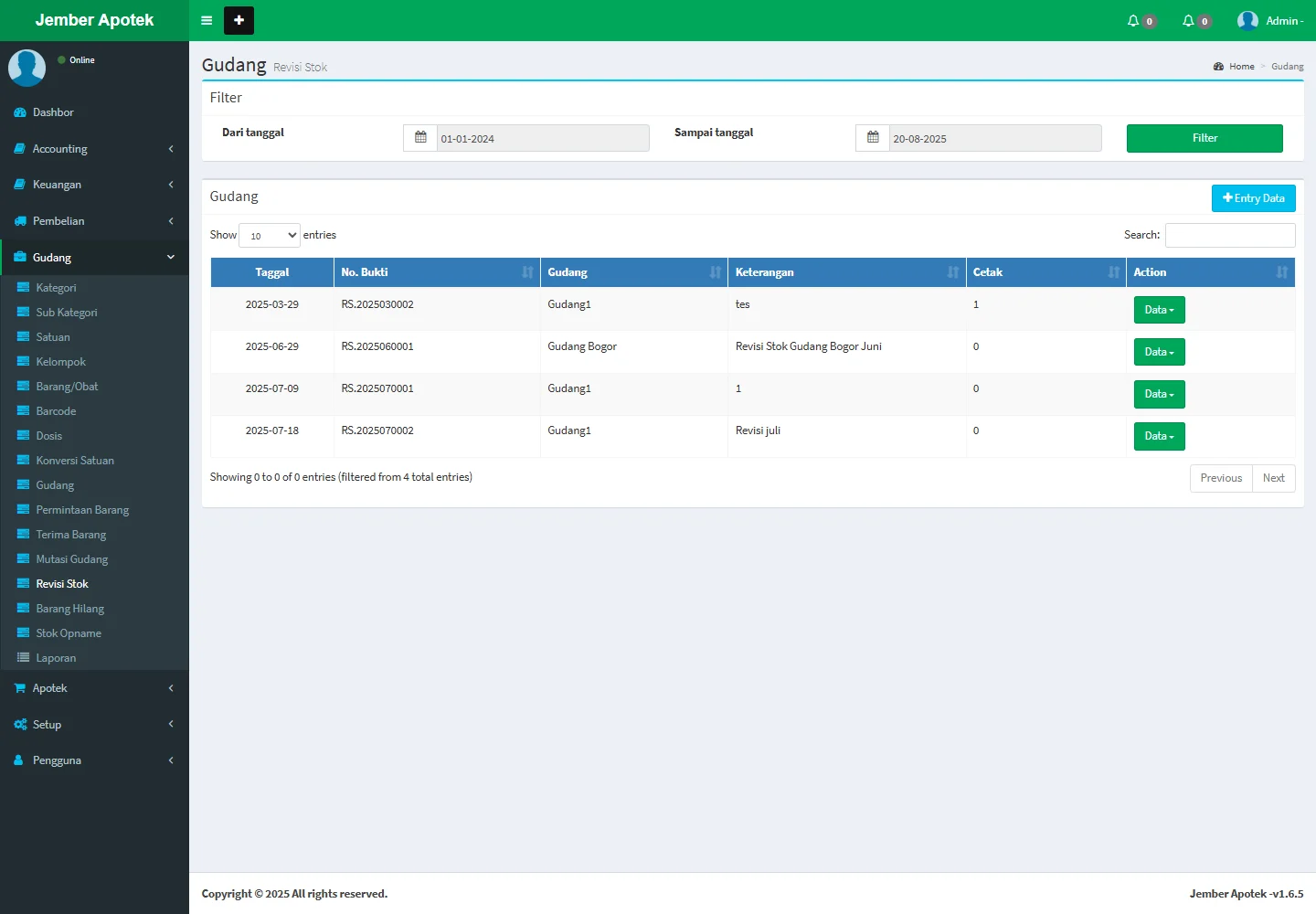Open the second notification bell icon

click(x=1189, y=21)
